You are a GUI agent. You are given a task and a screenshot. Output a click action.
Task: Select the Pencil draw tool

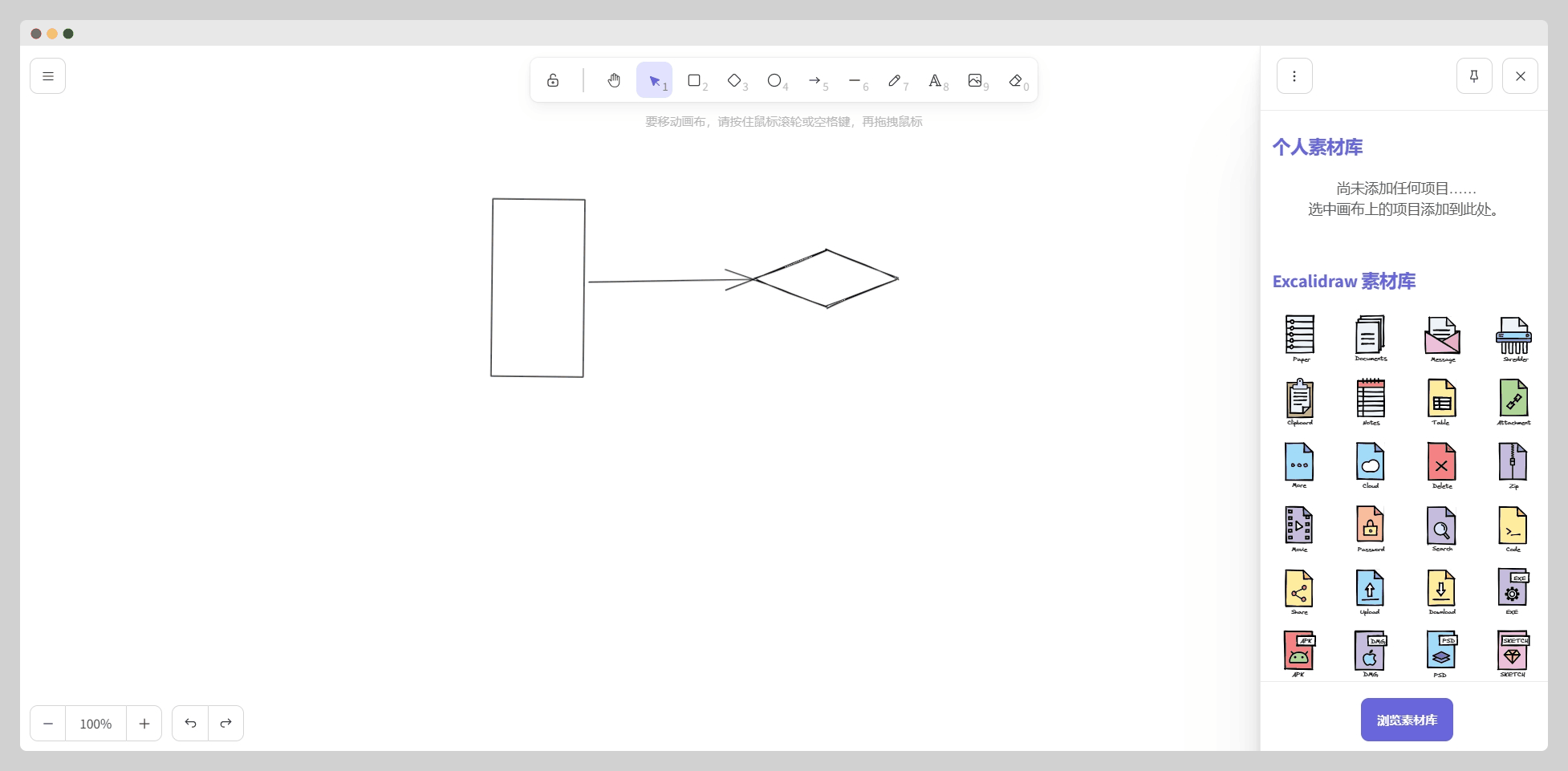(895, 80)
